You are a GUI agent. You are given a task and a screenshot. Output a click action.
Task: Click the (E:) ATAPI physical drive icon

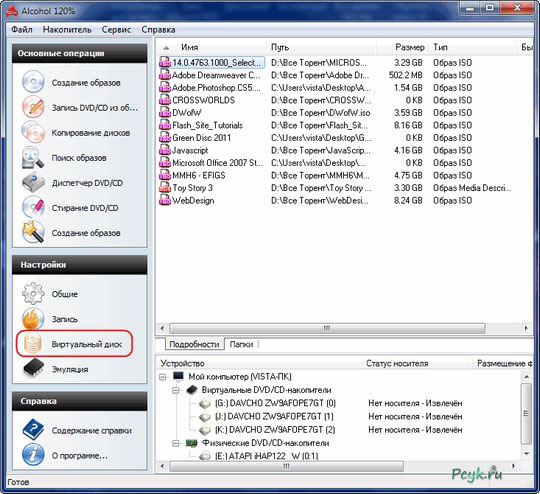[x=206, y=456]
